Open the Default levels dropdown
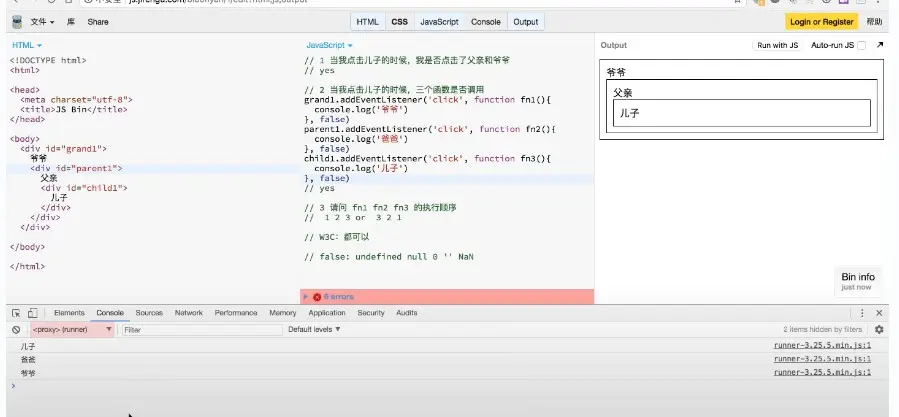 click(314, 329)
